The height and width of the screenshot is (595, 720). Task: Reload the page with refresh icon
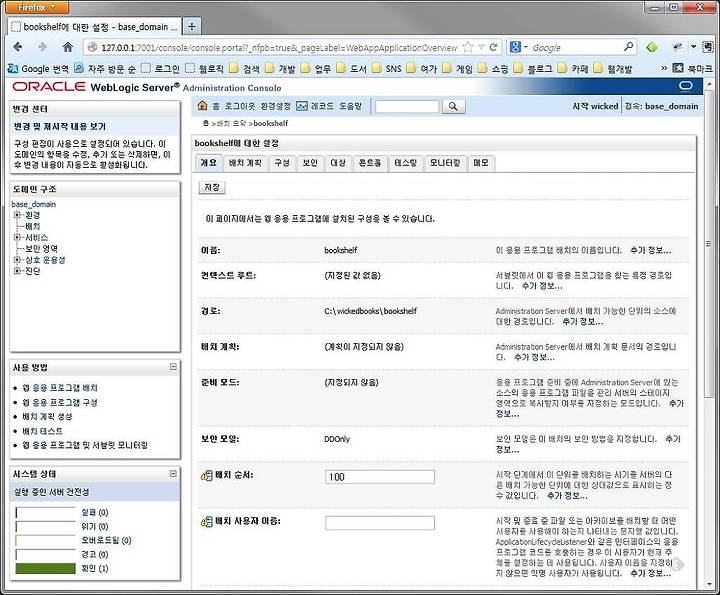tap(494, 47)
